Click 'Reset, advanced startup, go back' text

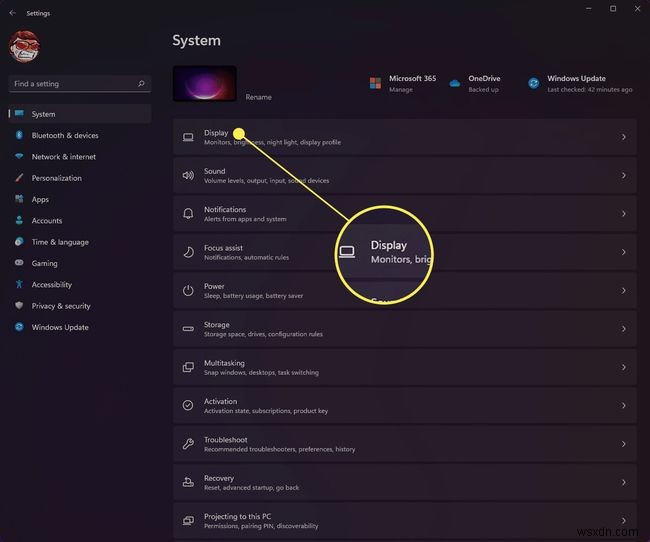(x=251, y=488)
